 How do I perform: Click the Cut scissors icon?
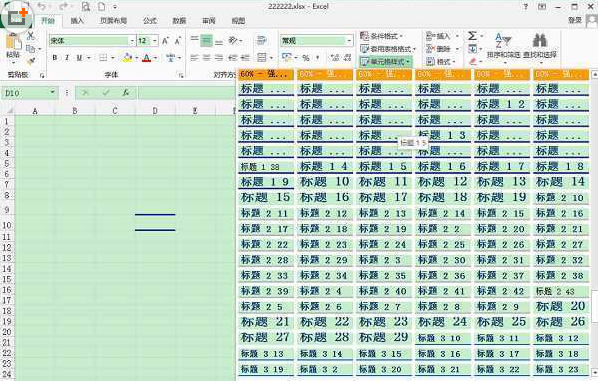[31, 37]
